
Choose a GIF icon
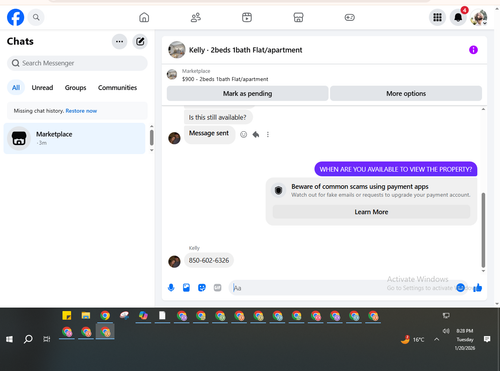tap(217, 288)
